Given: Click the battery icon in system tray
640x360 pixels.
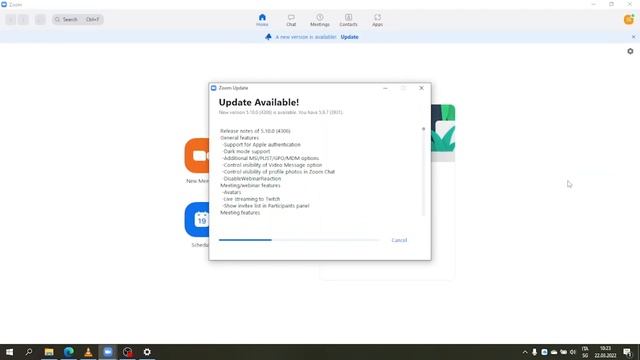Looking at the screenshot, I should click(x=563, y=352).
